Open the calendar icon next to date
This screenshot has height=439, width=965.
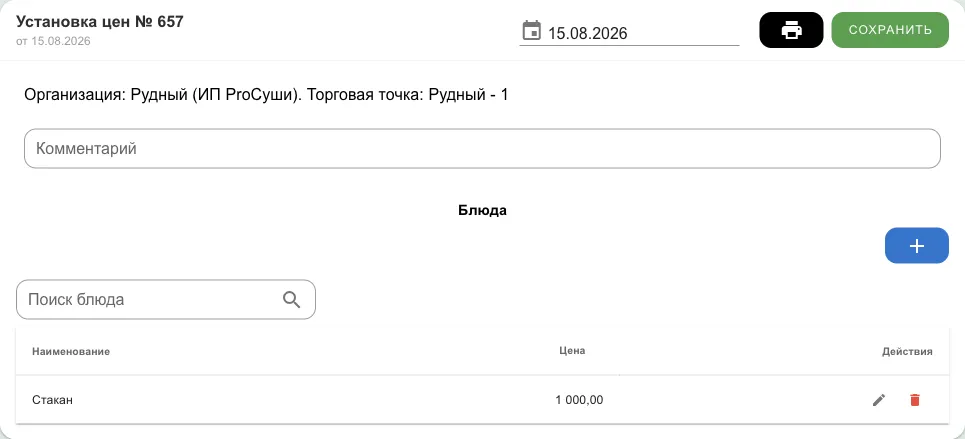[x=531, y=31]
